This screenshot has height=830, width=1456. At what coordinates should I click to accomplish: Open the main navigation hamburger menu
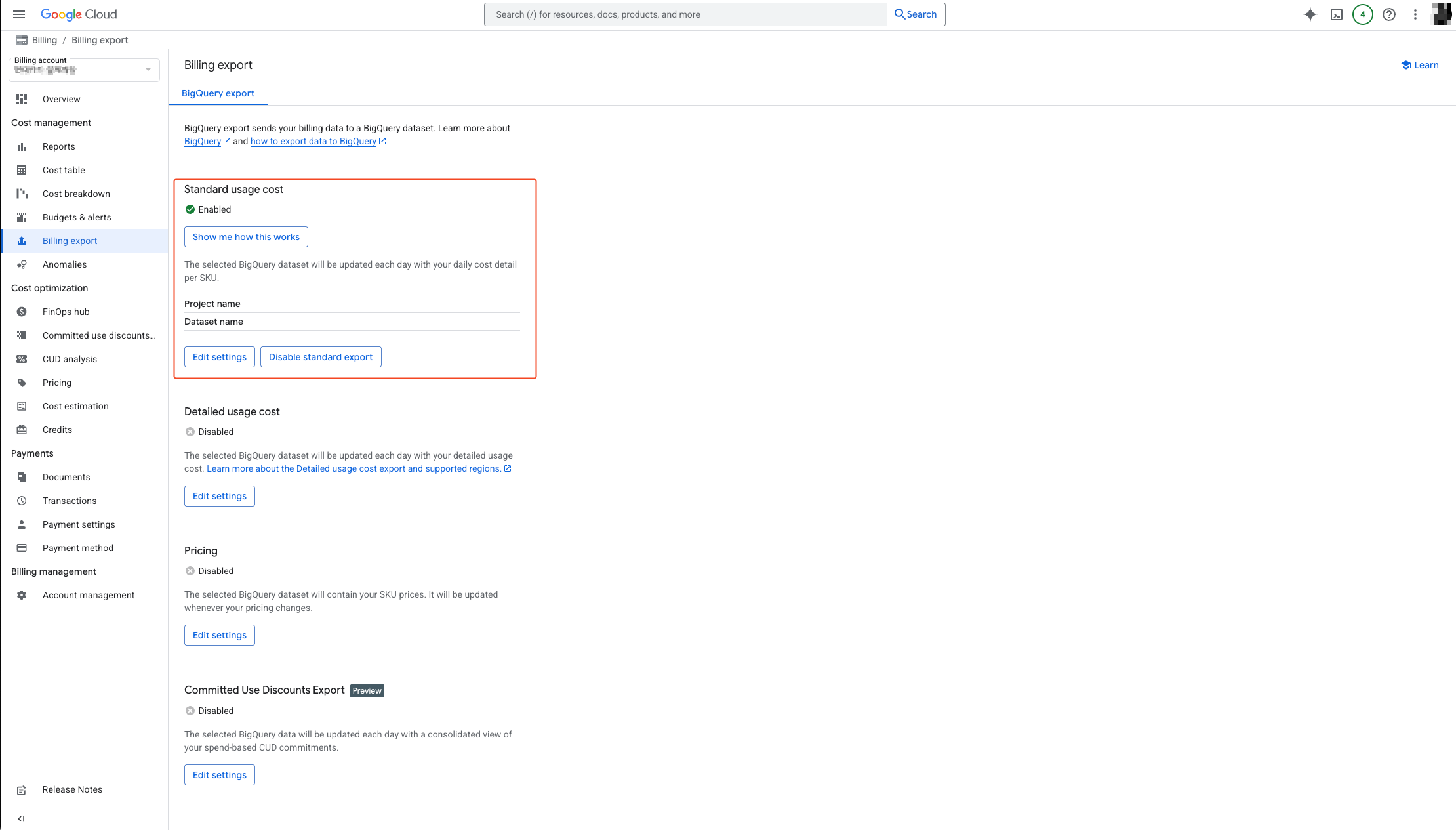[19, 14]
